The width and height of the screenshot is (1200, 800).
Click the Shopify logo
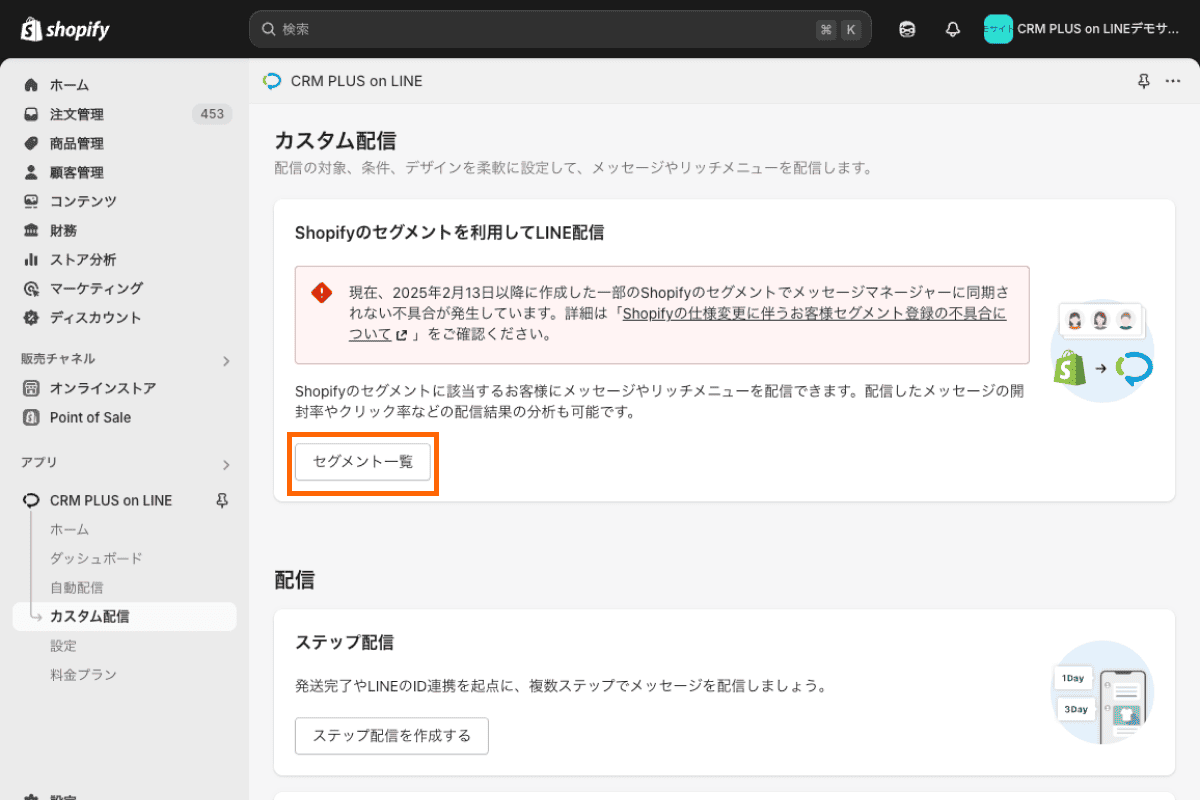[65, 29]
